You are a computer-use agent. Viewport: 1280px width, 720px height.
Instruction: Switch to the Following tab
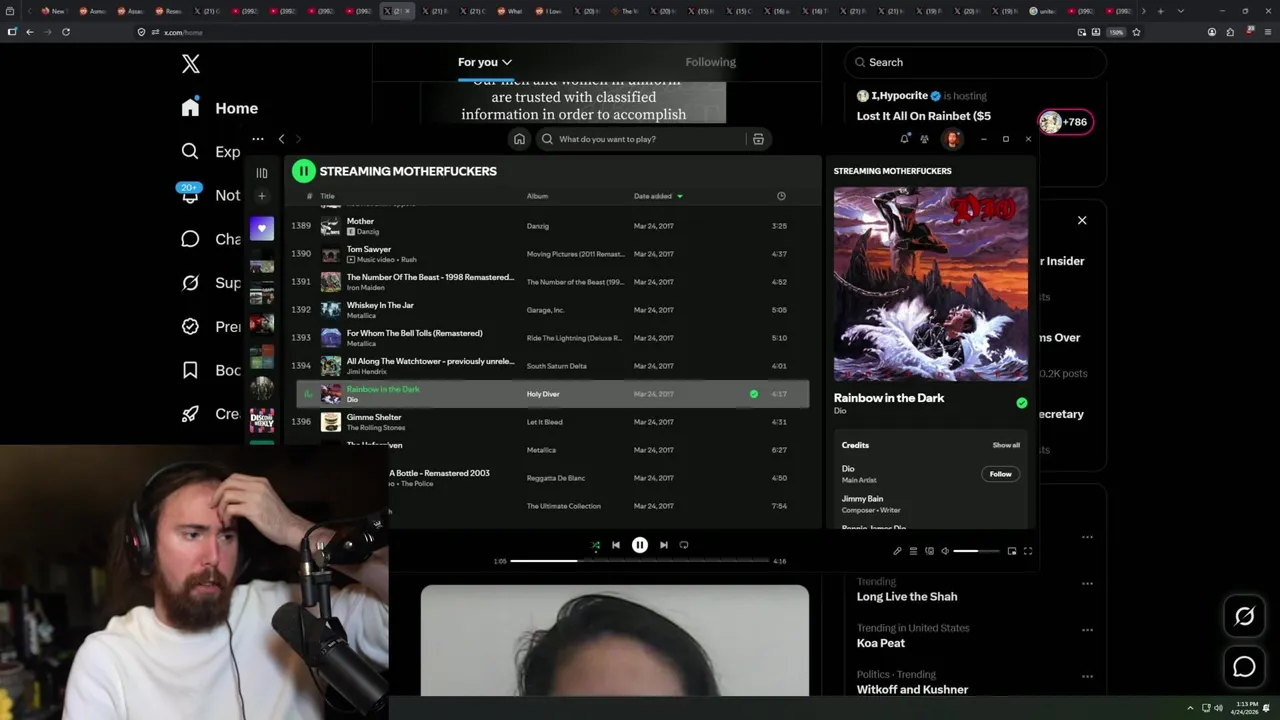tap(710, 62)
